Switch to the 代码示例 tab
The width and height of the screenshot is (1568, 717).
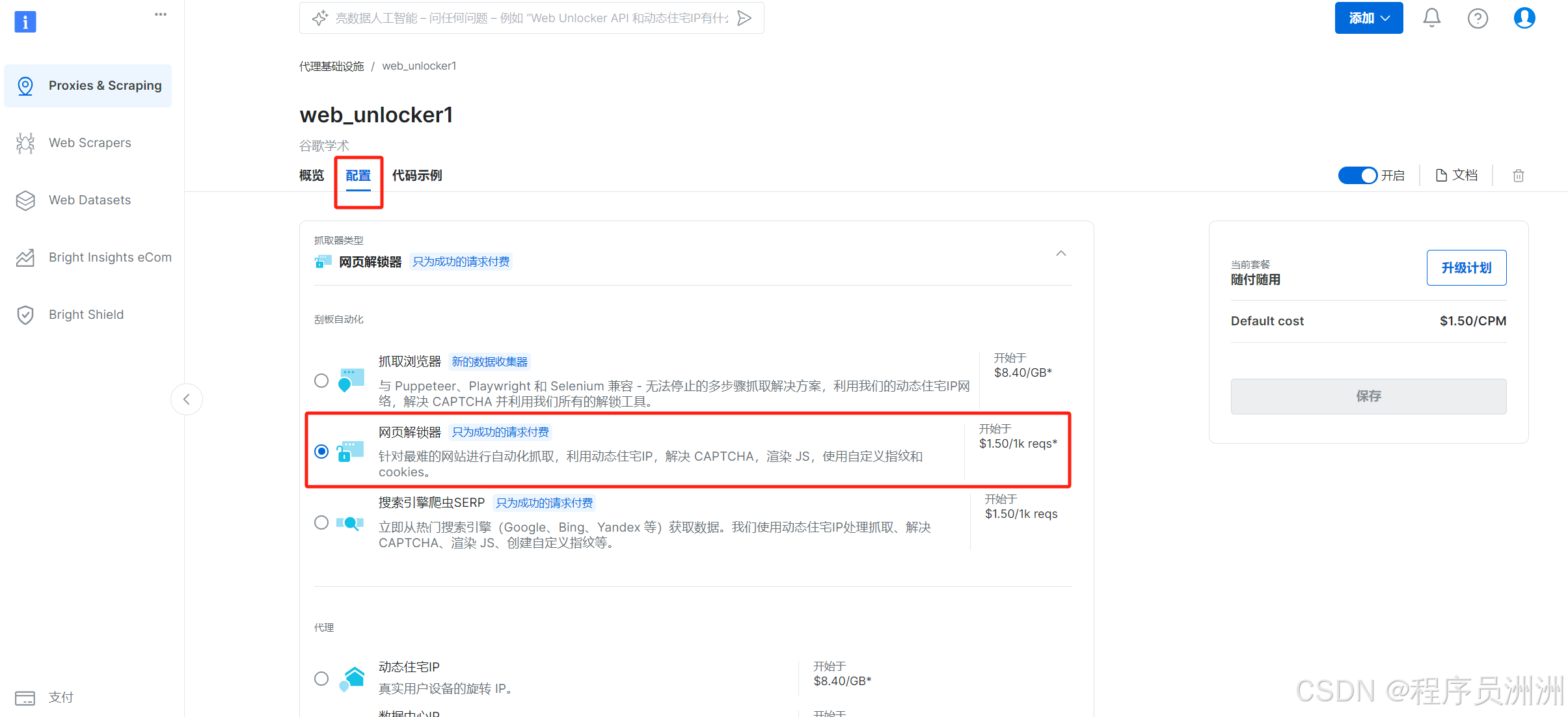[417, 176]
